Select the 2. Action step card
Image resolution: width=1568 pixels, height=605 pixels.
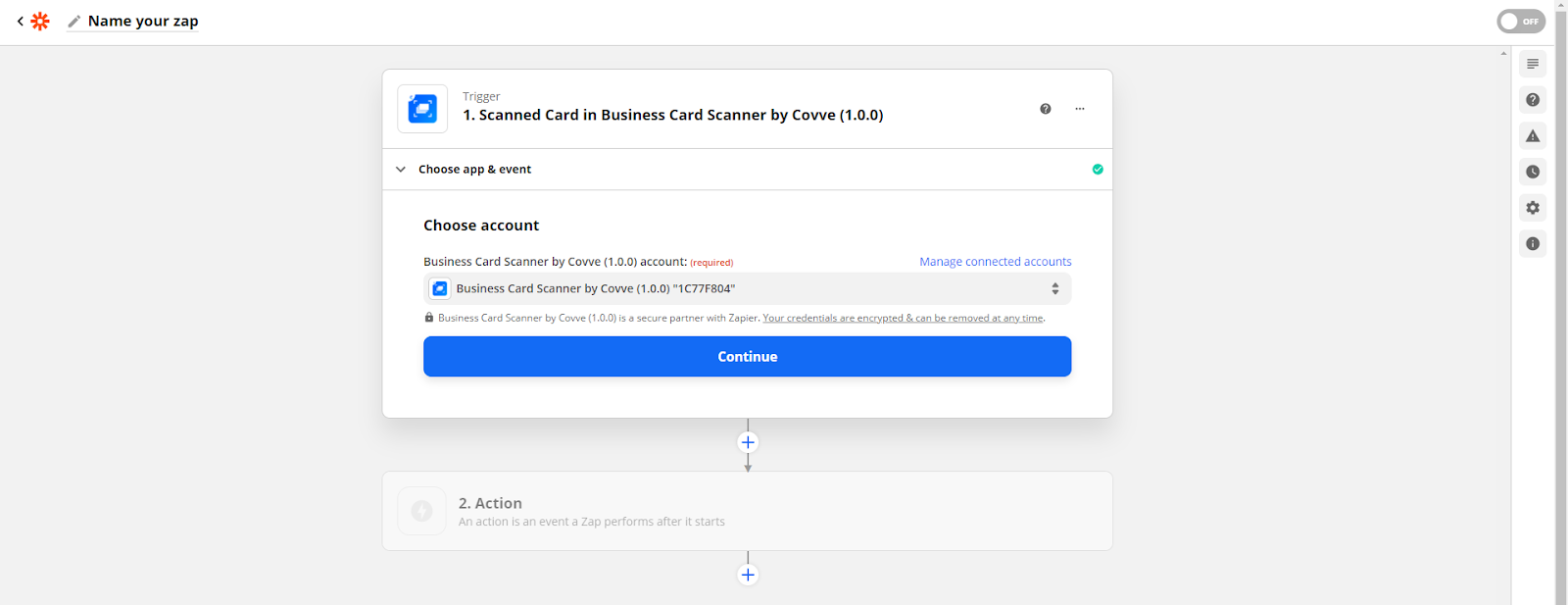tap(747, 511)
